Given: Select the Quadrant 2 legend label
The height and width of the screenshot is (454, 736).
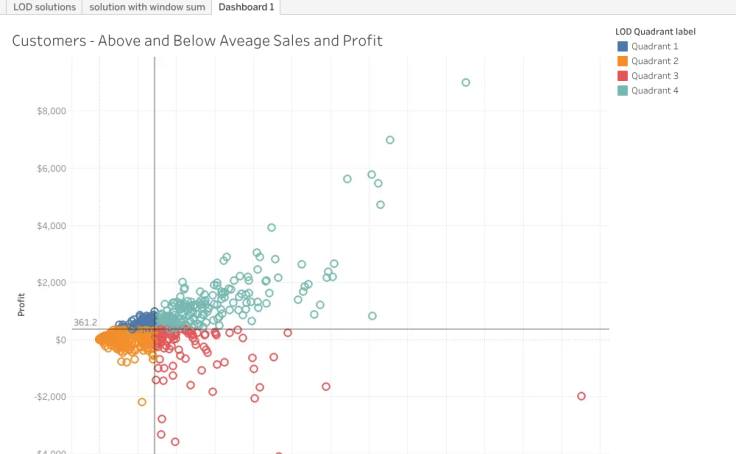Looking at the screenshot, I should tap(654, 61).
